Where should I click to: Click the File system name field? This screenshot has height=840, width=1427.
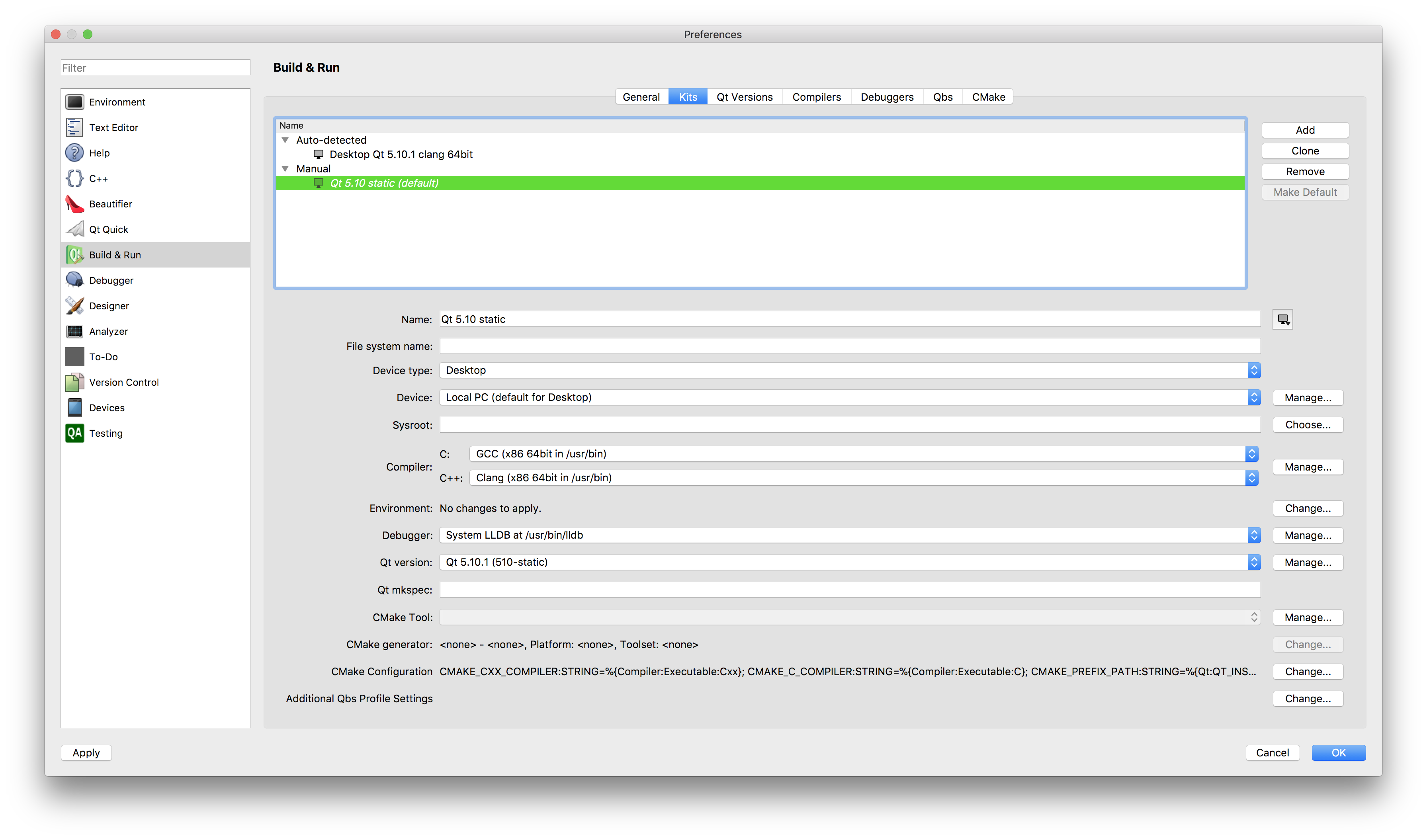850,346
